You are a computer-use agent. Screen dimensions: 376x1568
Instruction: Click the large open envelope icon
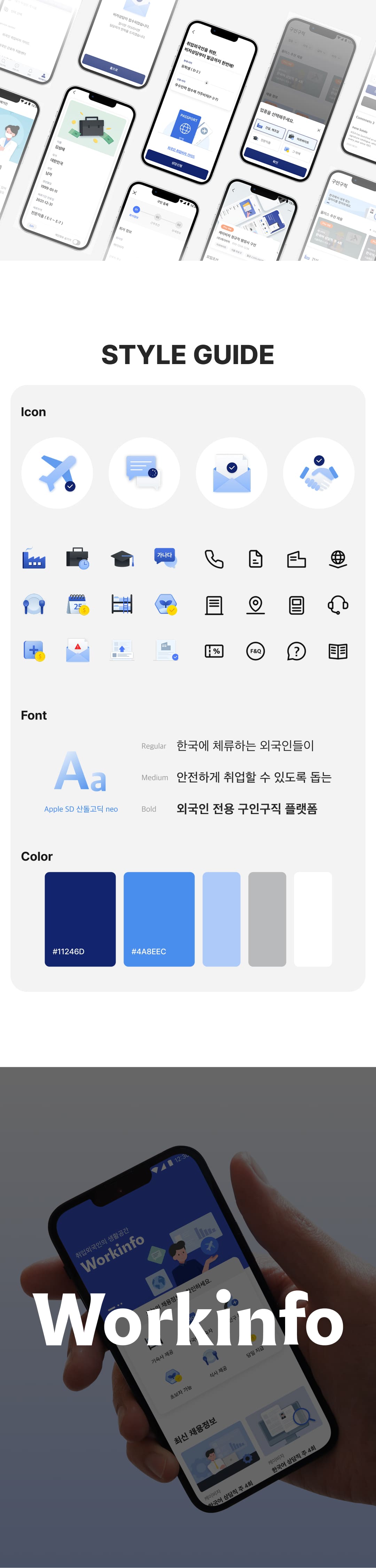(x=232, y=473)
